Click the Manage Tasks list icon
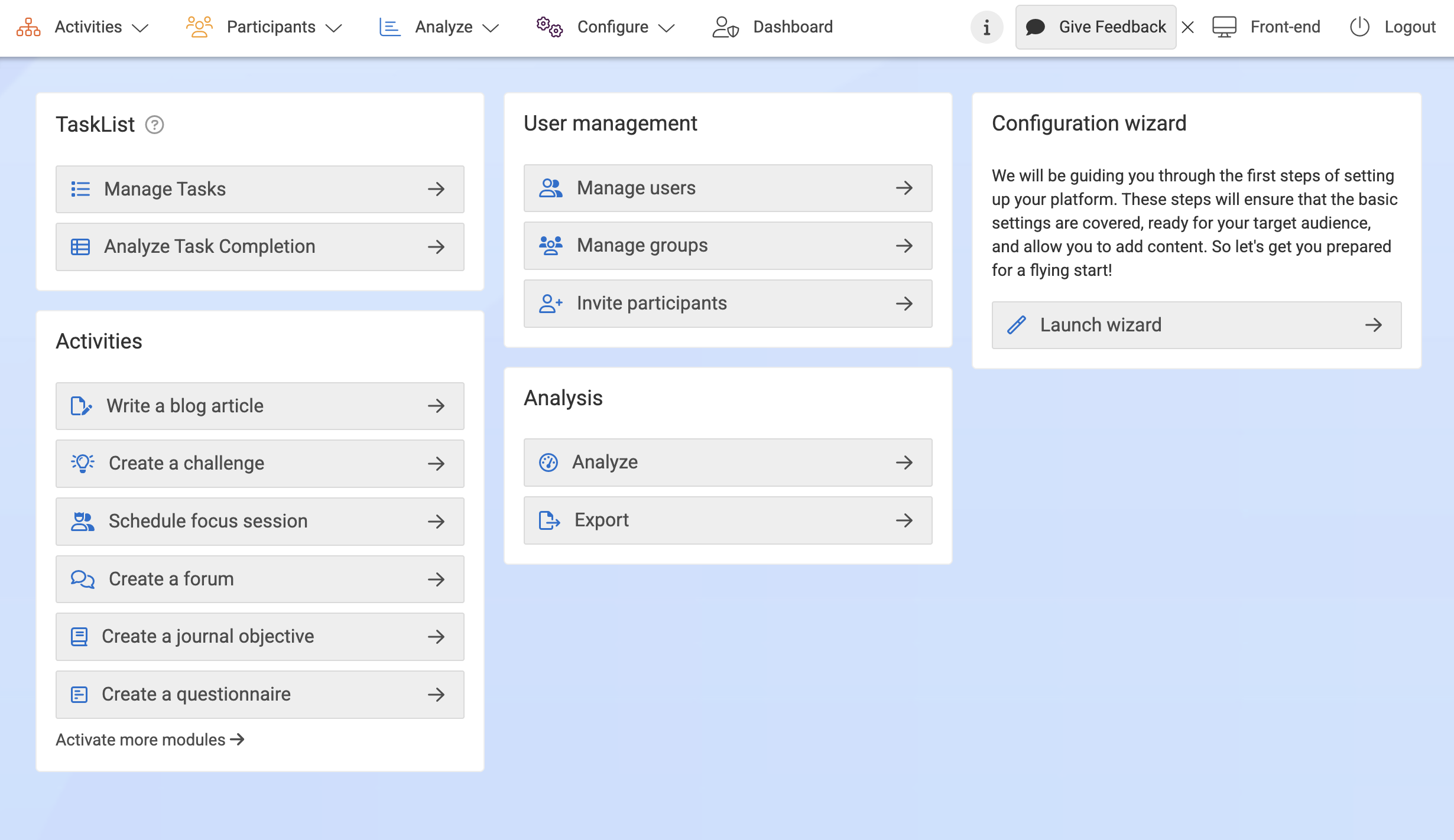The height and width of the screenshot is (840, 1454). pyautogui.click(x=80, y=189)
